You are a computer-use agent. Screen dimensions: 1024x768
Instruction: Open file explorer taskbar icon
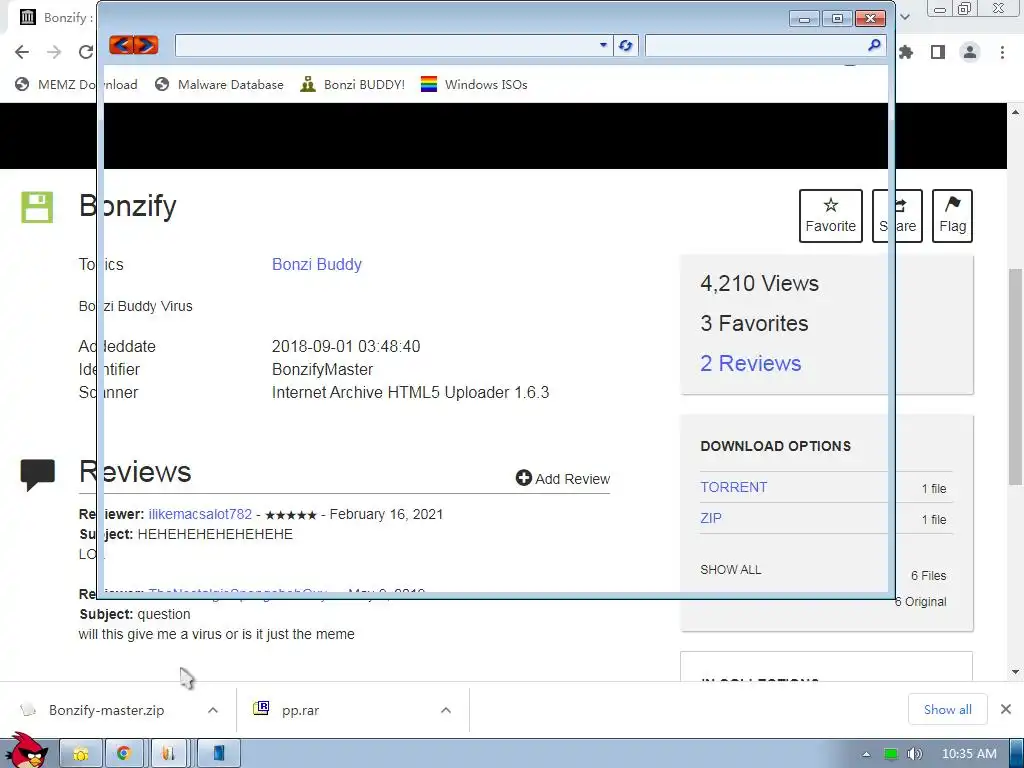(81, 754)
